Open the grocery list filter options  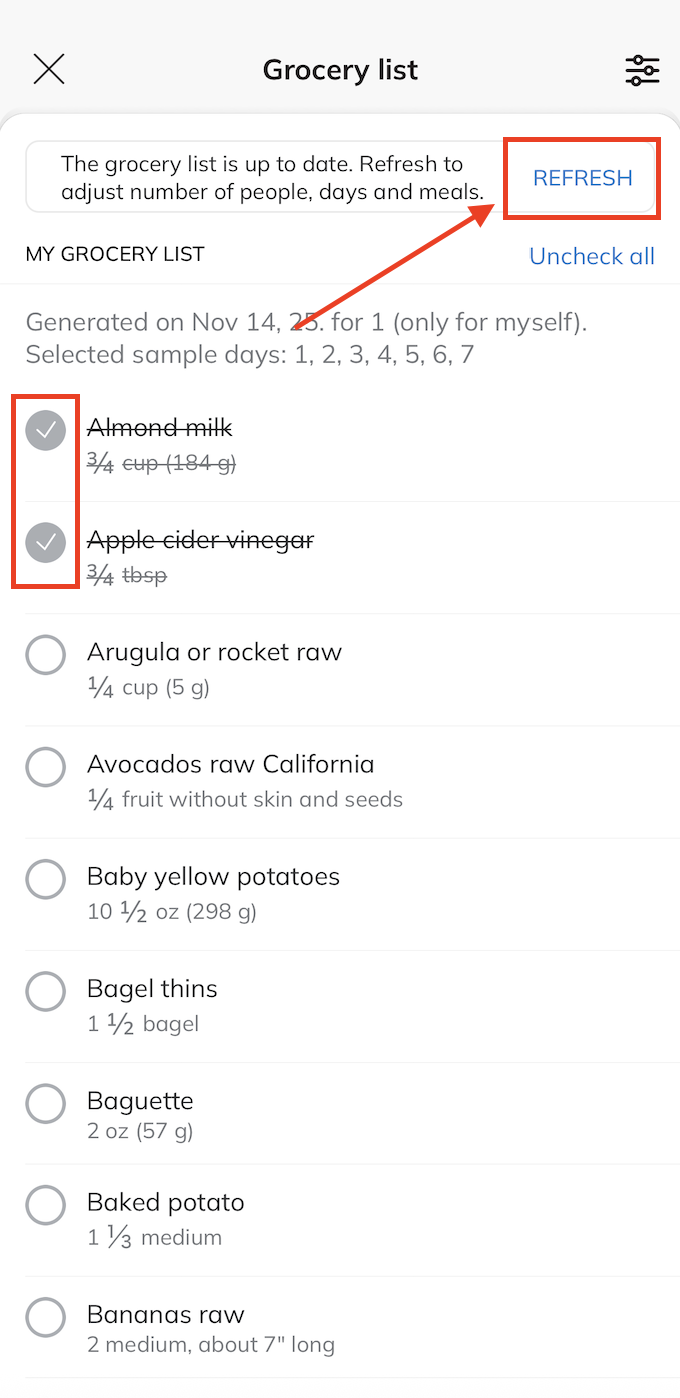tap(642, 69)
